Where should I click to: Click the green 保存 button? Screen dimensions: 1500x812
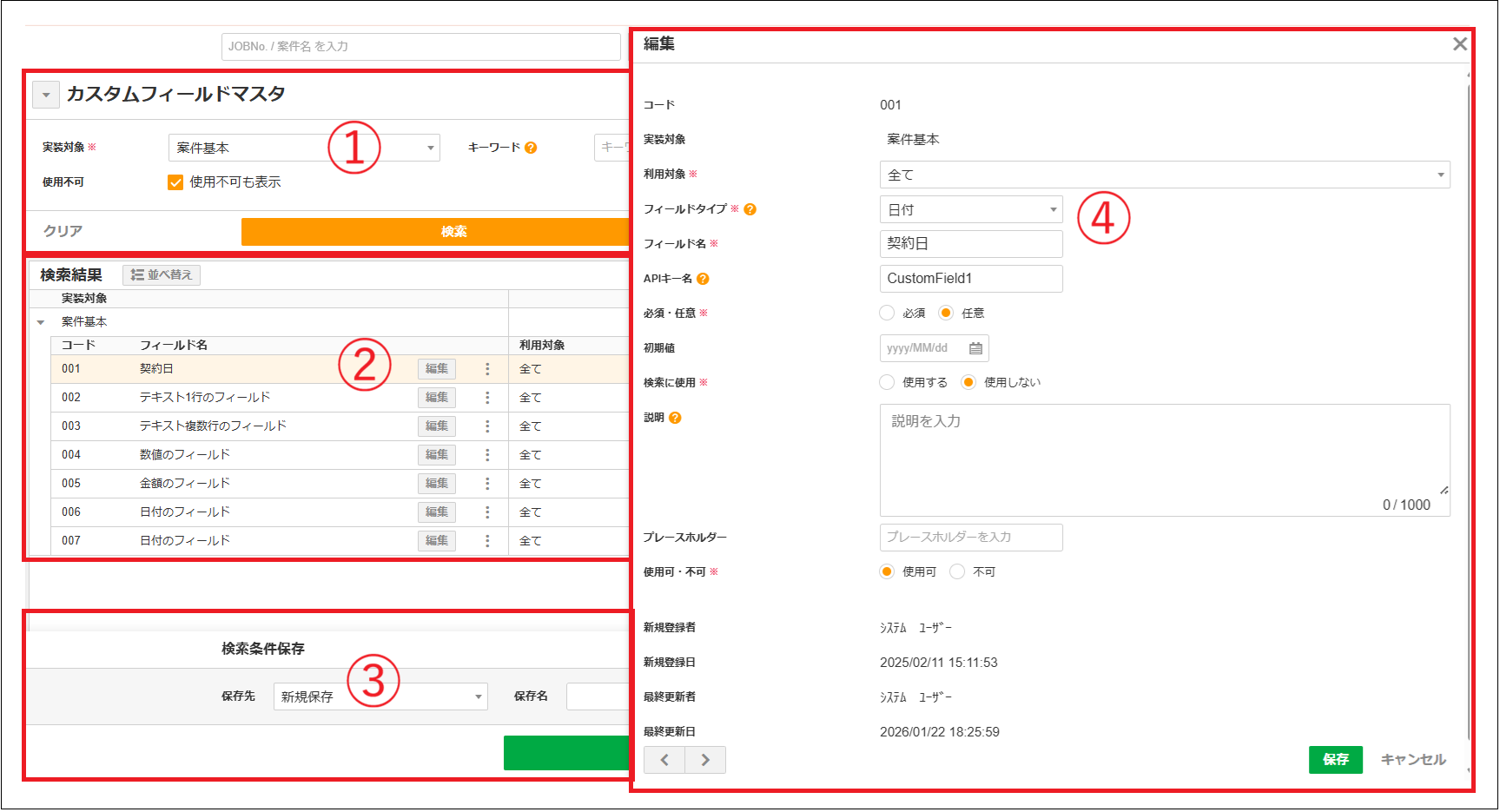tap(1335, 760)
